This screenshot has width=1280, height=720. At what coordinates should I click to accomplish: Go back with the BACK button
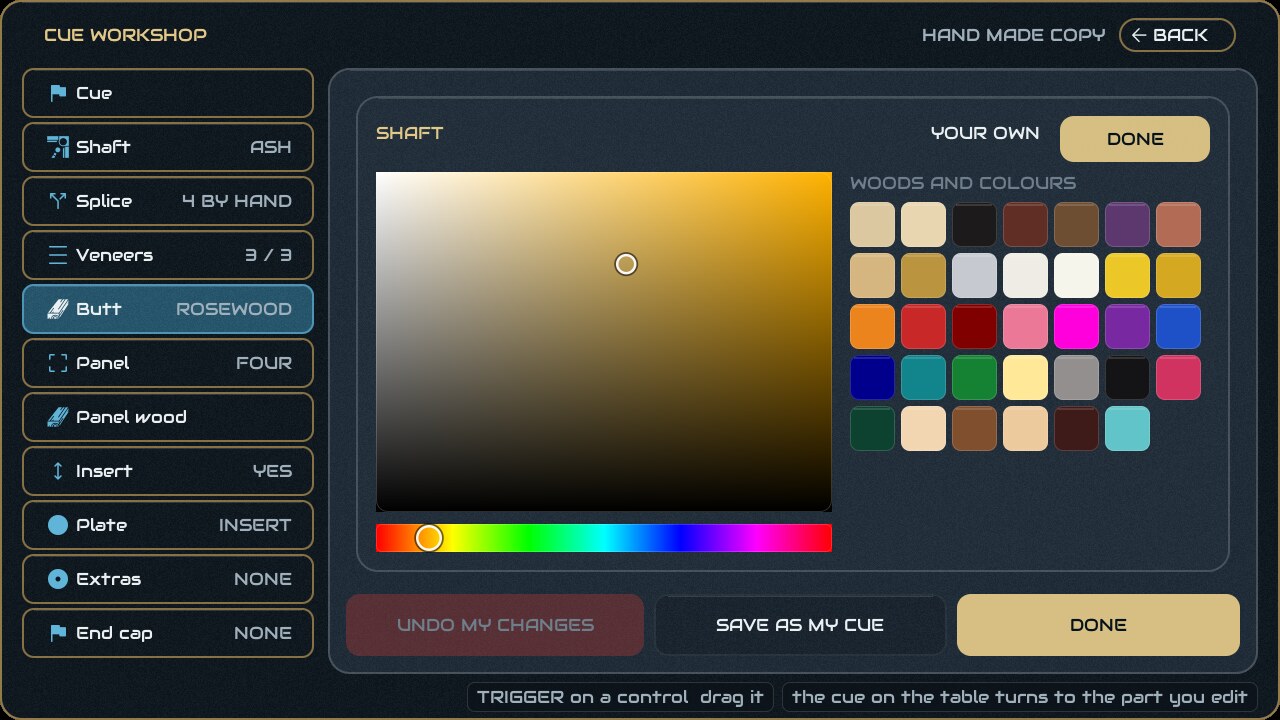1177,35
